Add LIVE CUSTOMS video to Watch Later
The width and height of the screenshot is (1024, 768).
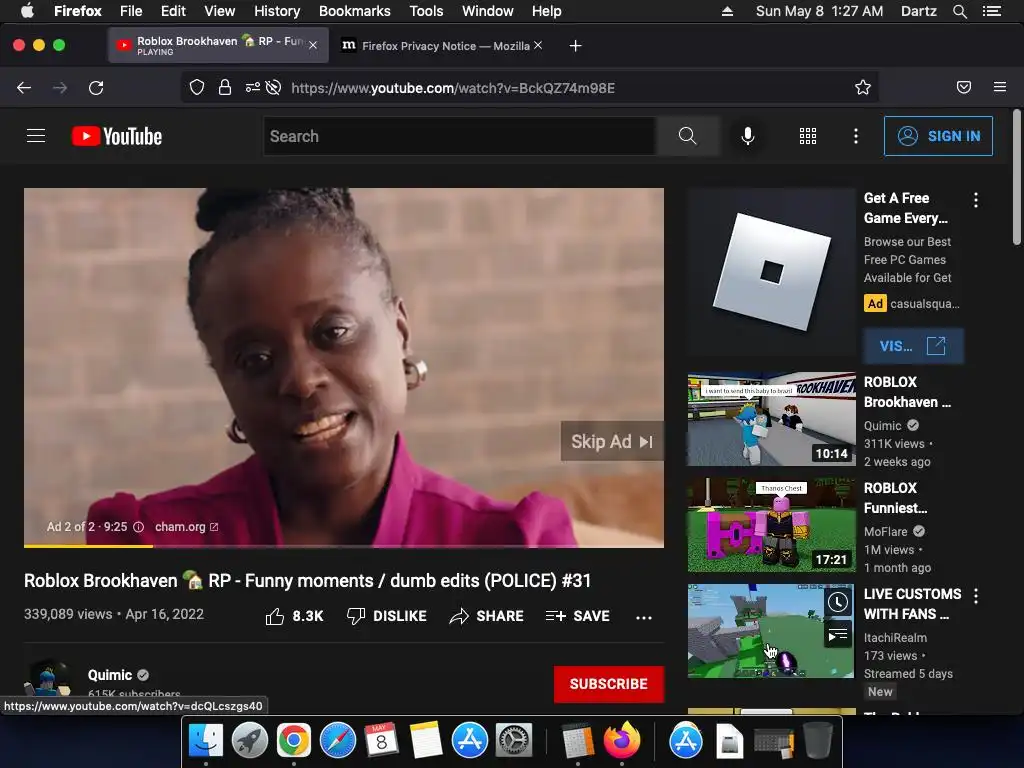tap(838, 602)
